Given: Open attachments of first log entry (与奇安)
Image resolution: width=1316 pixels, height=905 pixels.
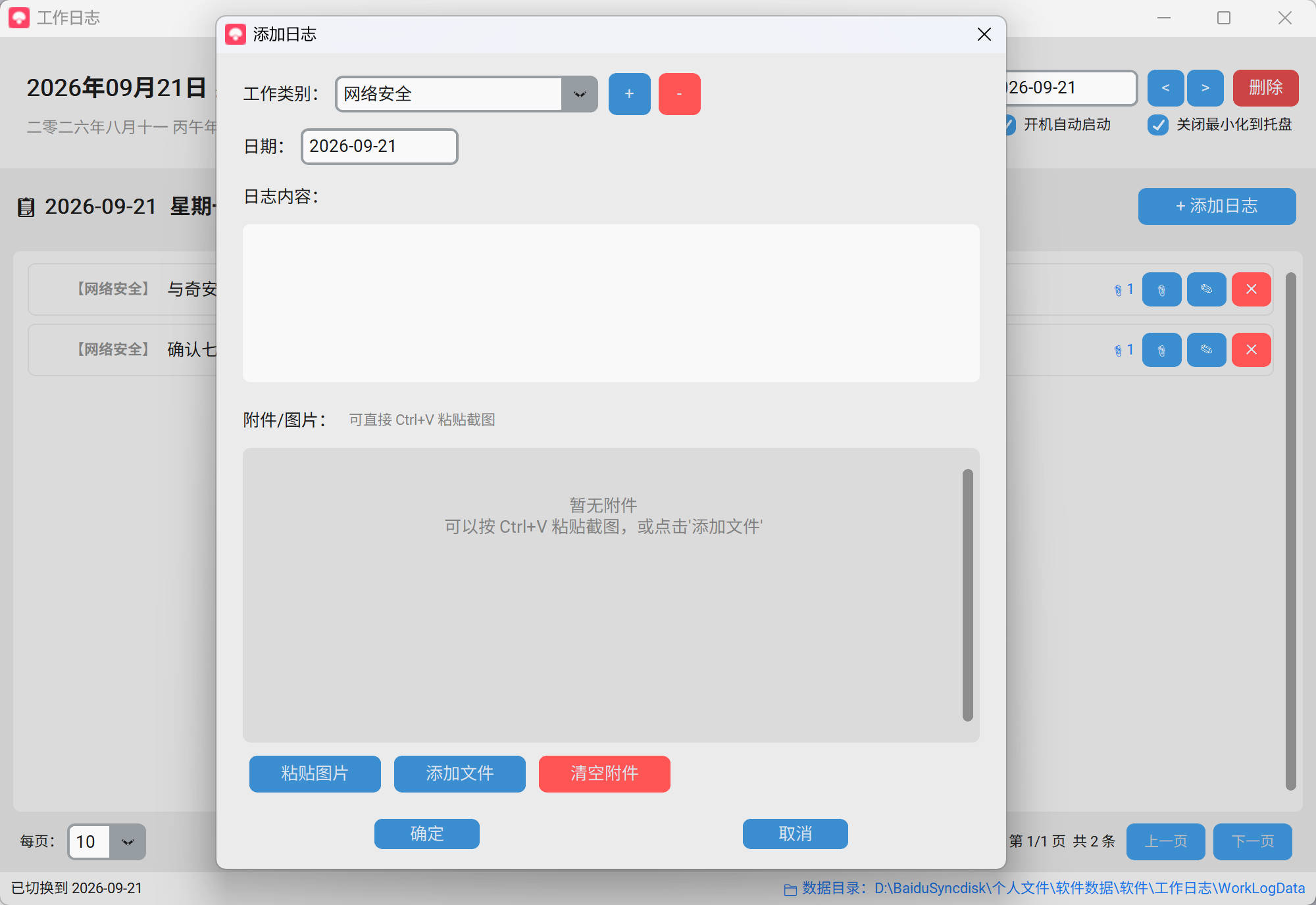Looking at the screenshot, I should [1161, 289].
